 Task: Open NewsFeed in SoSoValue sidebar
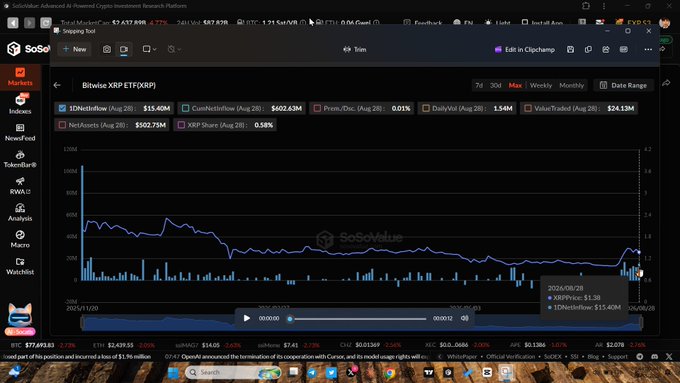click(20, 132)
